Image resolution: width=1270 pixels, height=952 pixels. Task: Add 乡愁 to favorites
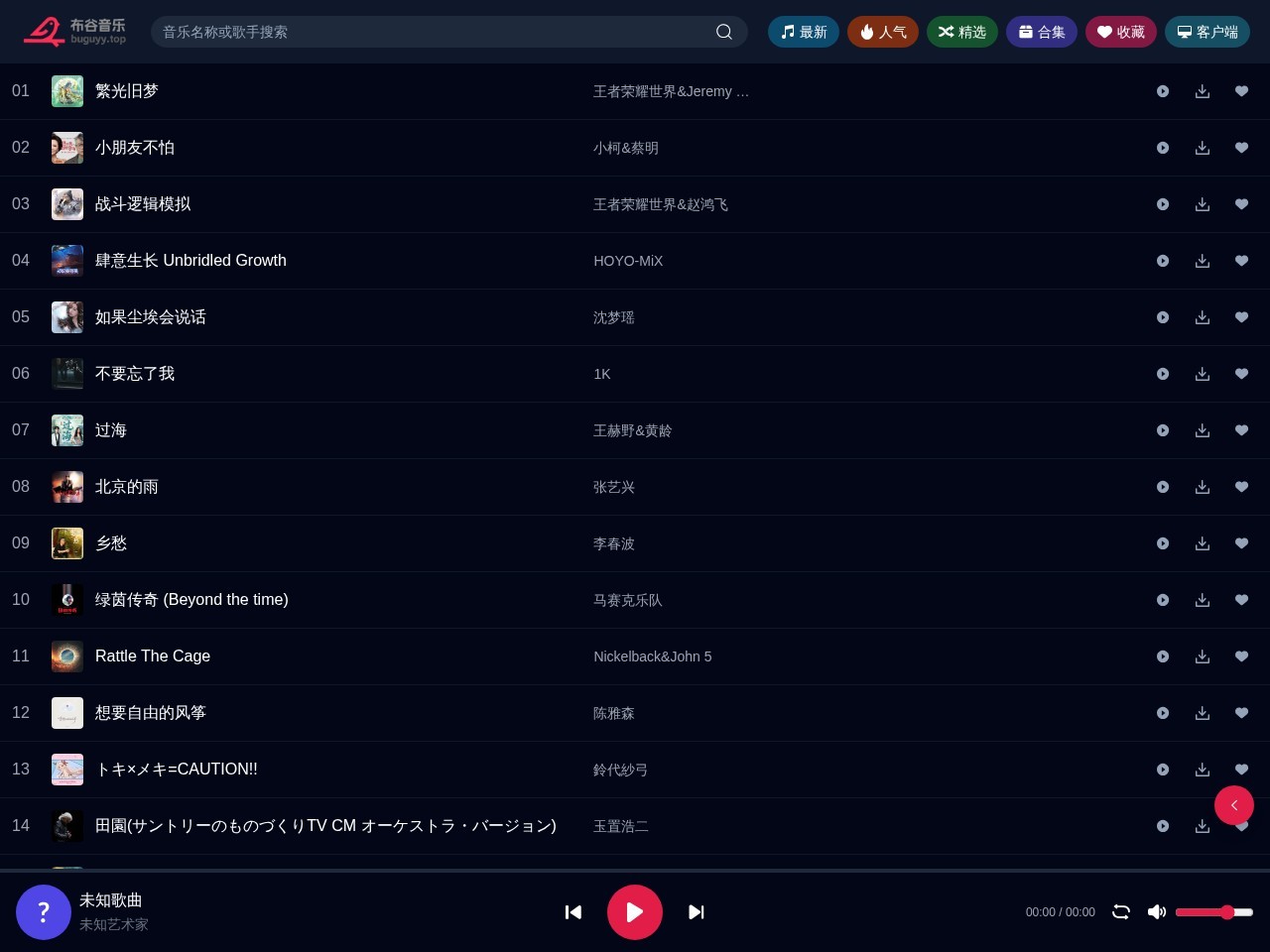pyautogui.click(x=1241, y=543)
